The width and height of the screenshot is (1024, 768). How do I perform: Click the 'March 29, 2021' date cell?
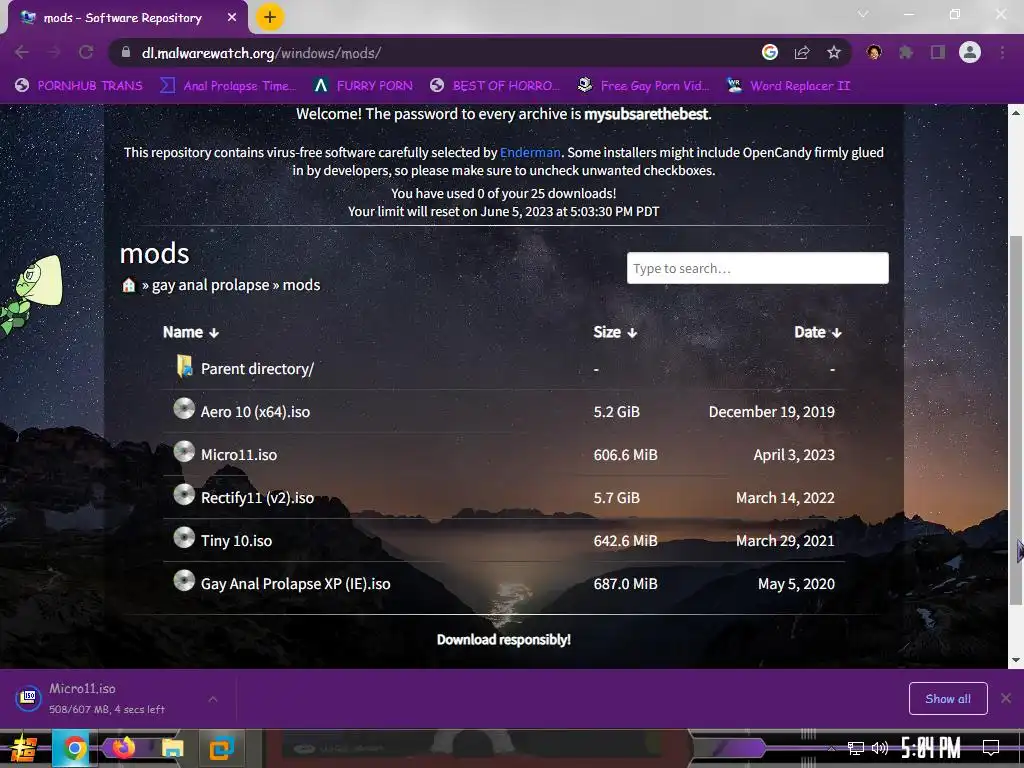coord(785,541)
